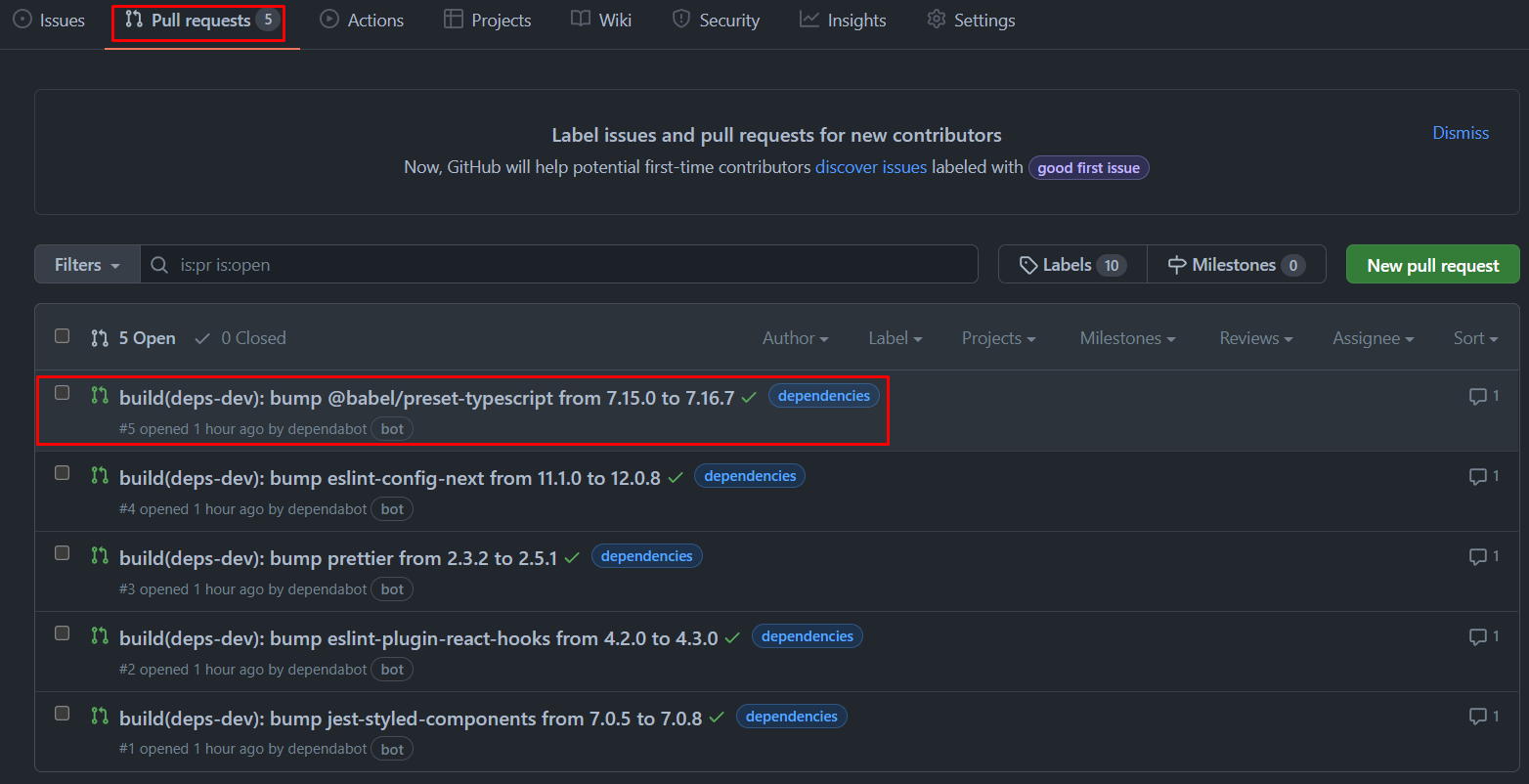Image resolution: width=1529 pixels, height=784 pixels.
Task: Show the 0 Closed pull requests
Action: [240, 338]
